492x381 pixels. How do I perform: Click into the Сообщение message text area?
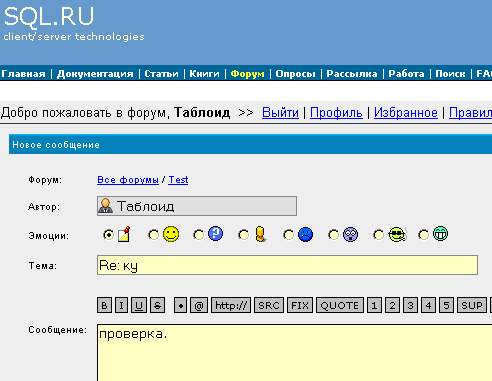pos(295,352)
